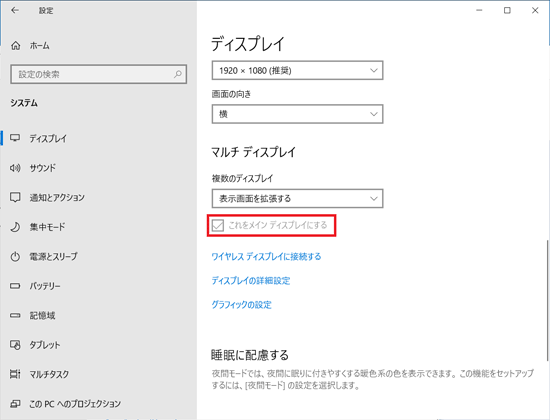Open the 画面の向き dropdown showing 横

297,114
